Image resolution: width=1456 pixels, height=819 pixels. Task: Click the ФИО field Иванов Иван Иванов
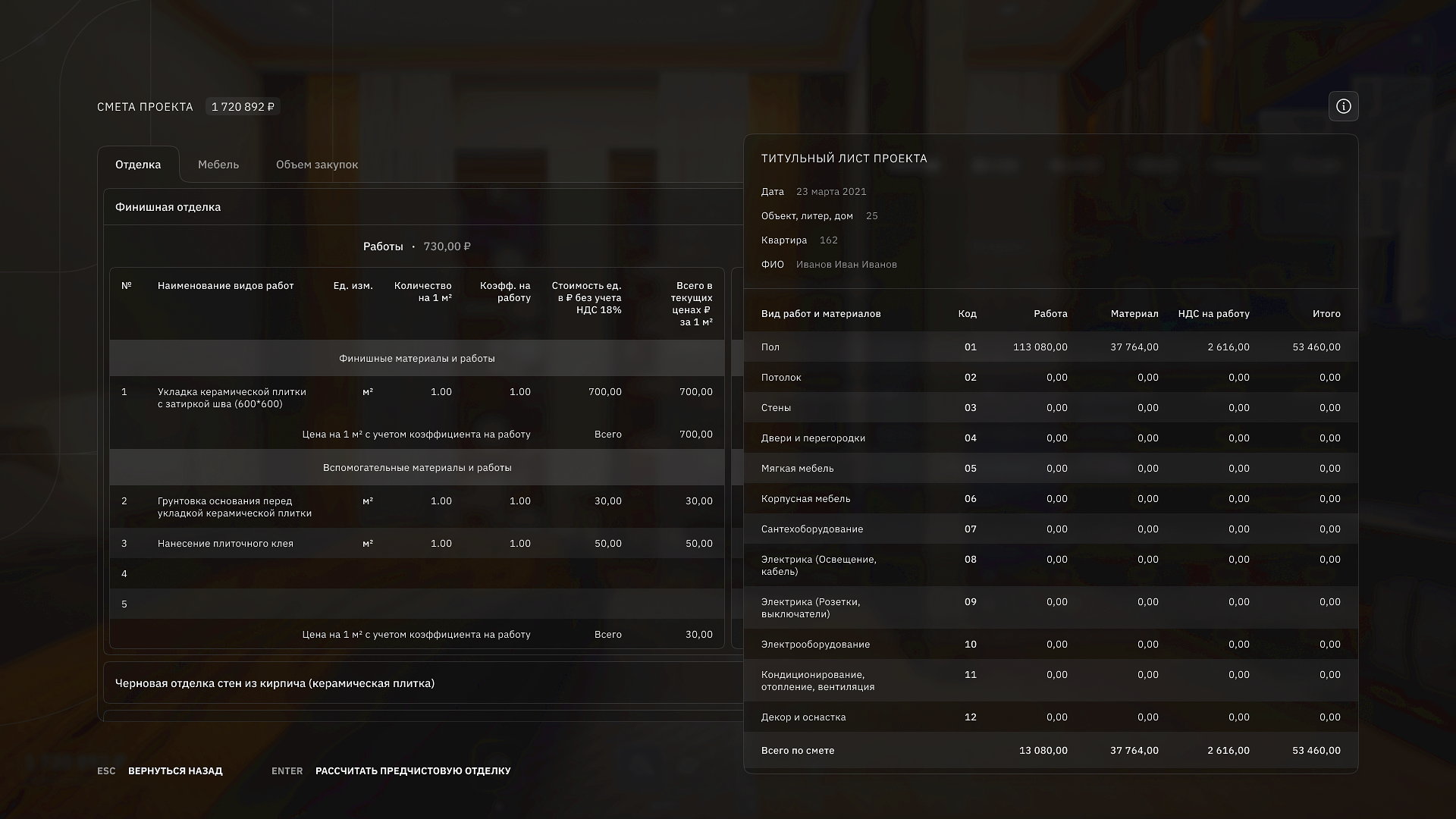click(846, 265)
